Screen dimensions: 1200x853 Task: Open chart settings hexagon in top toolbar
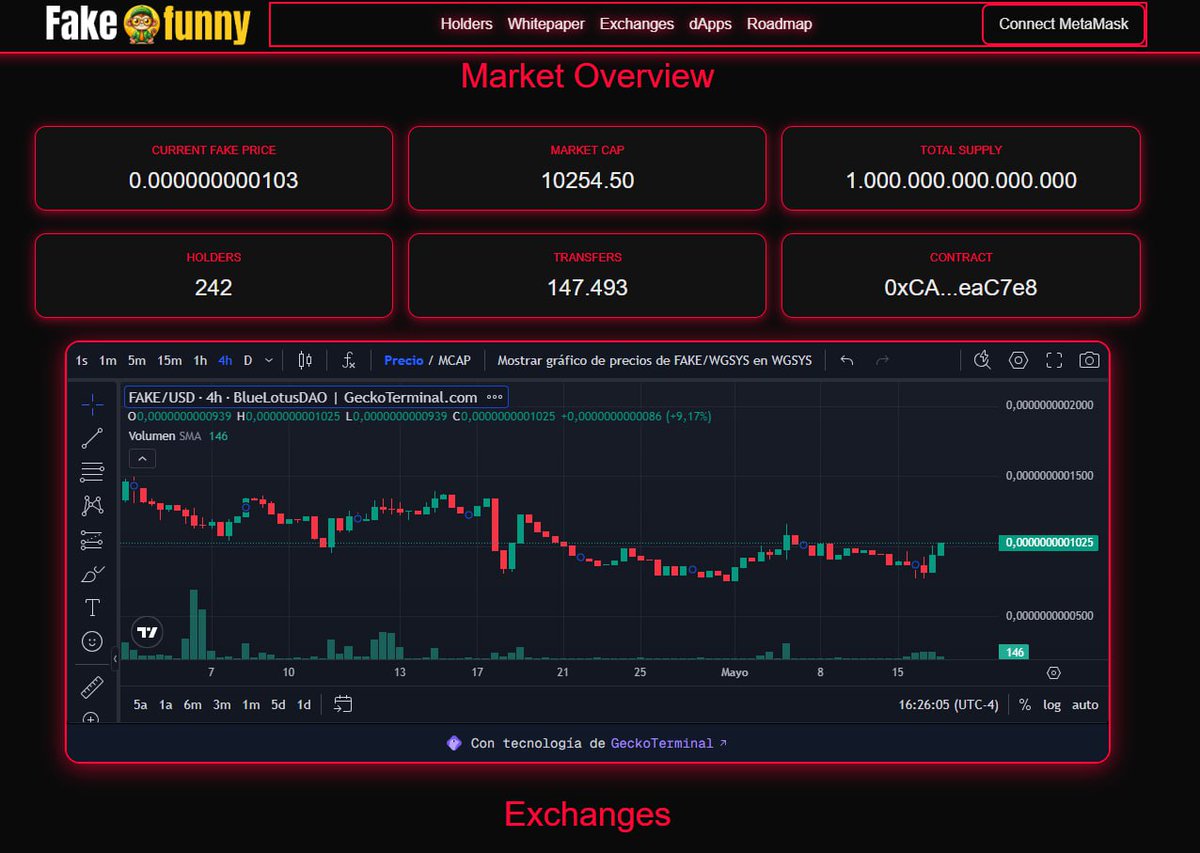[1018, 360]
